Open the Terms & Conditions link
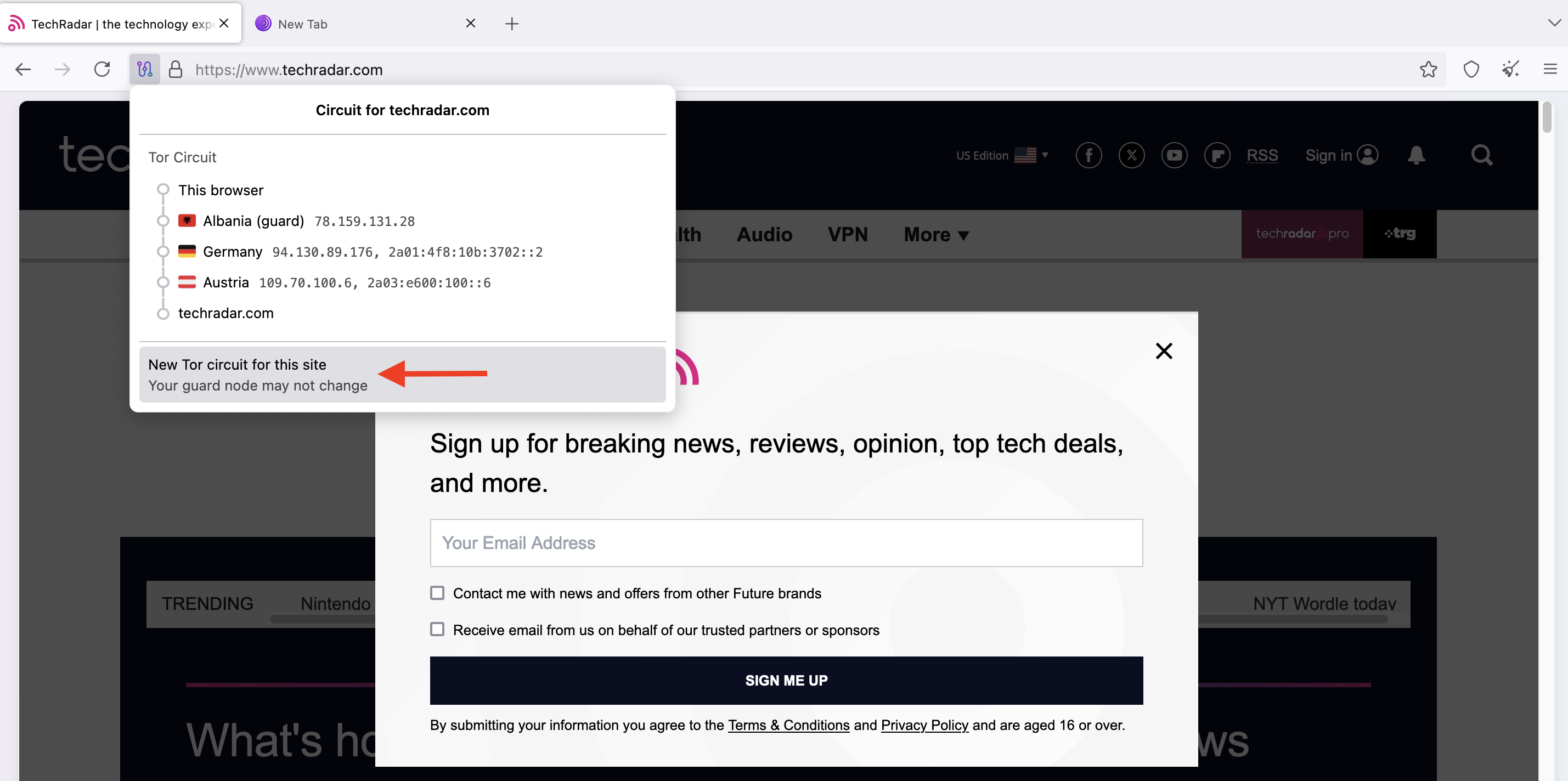This screenshot has height=781, width=1568. [788, 725]
